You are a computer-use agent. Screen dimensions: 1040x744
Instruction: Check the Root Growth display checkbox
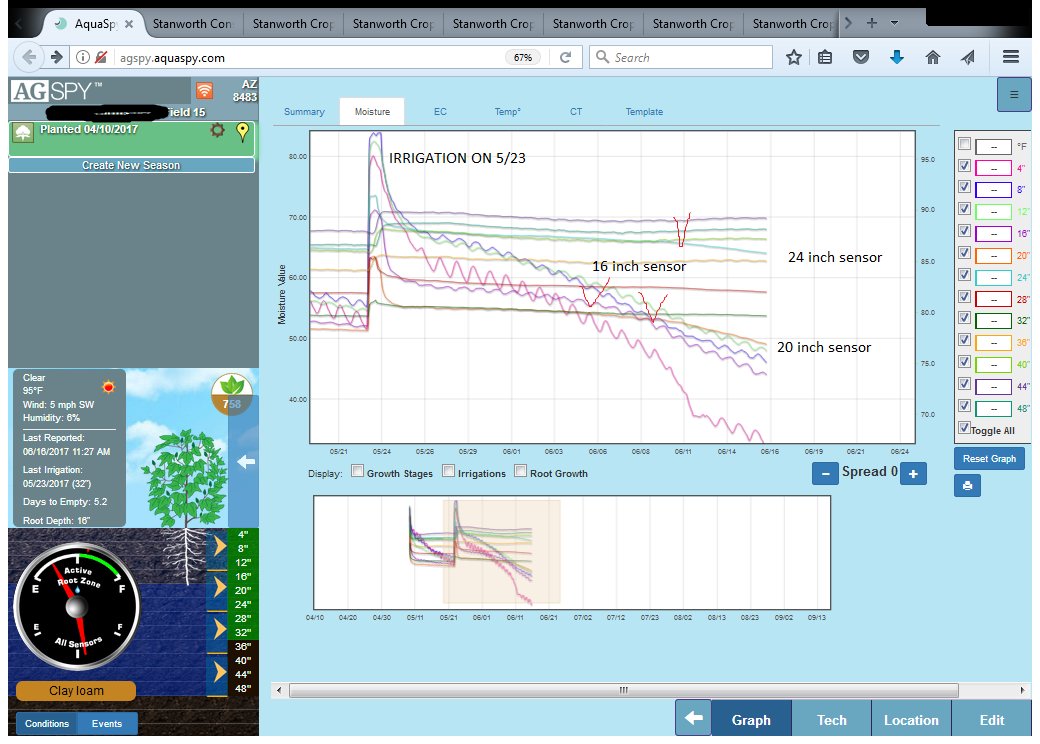520,470
